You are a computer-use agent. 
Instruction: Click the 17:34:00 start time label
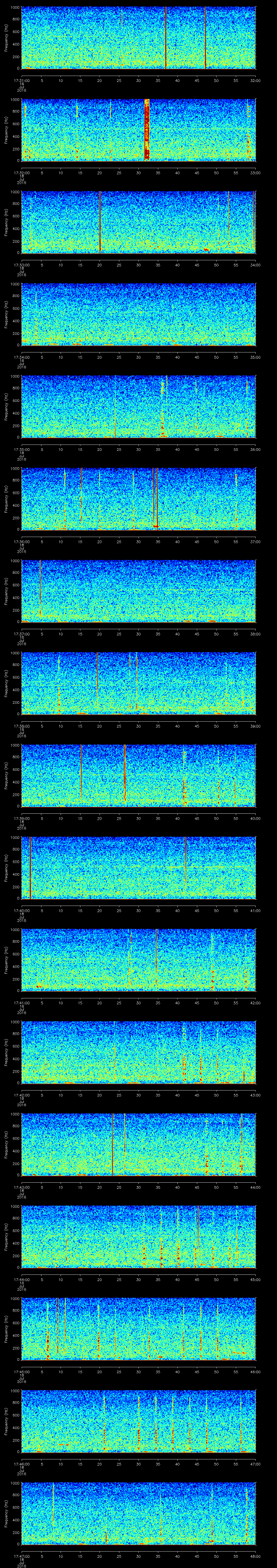pyautogui.click(x=21, y=357)
